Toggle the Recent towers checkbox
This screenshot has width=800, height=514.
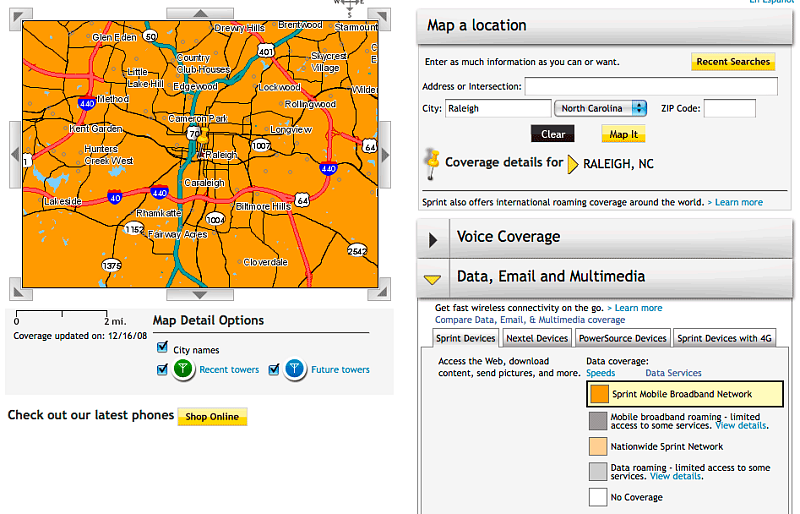(x=162, y=369)
